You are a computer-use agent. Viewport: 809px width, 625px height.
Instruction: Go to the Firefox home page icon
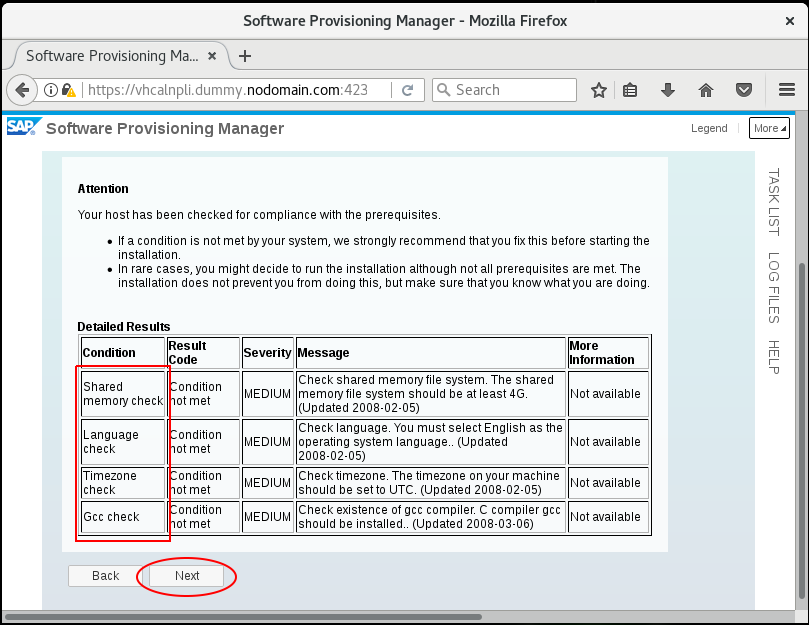click(706, 90)
